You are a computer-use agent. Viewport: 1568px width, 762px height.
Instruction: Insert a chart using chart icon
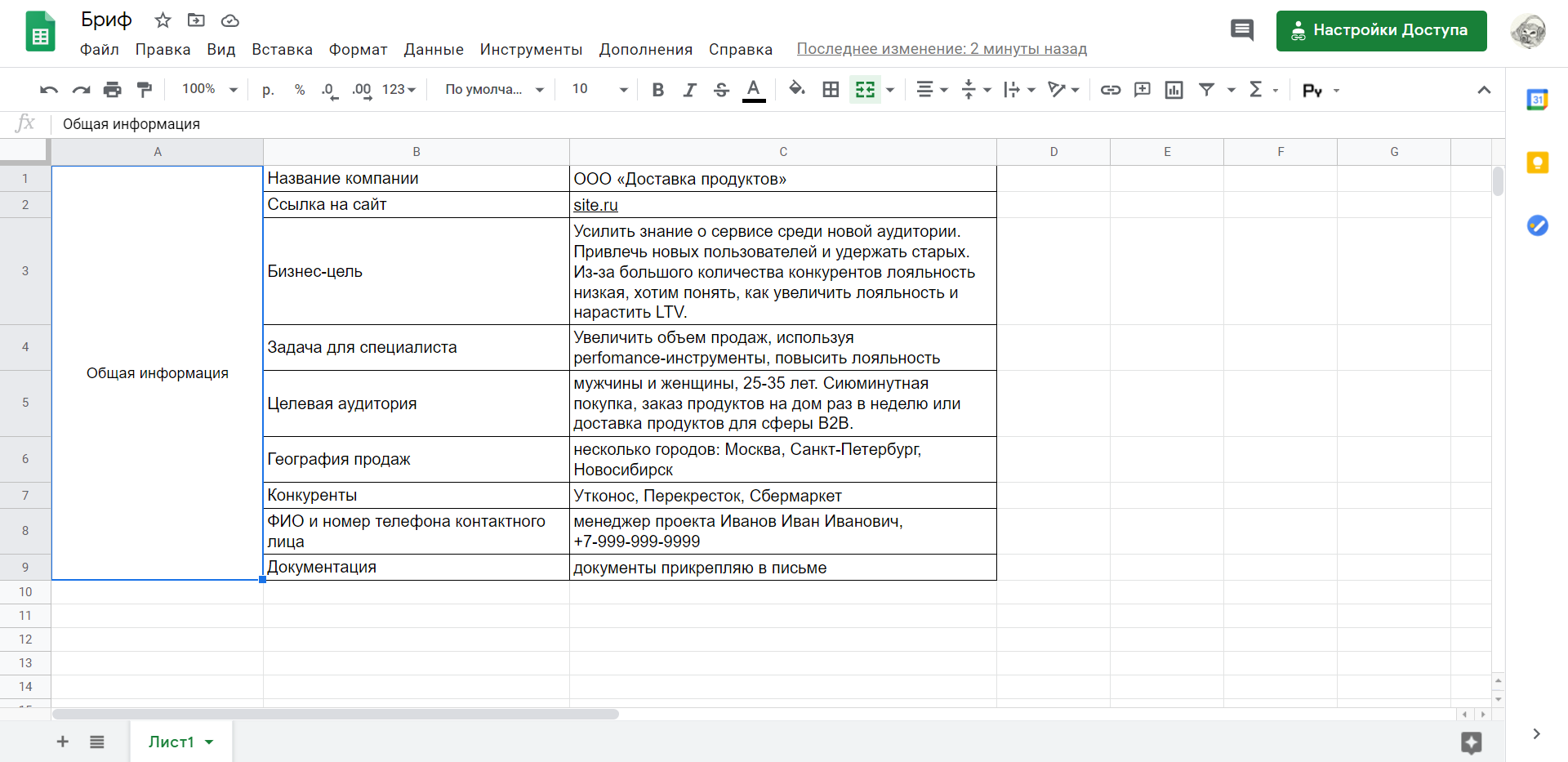tap(1174, 90)
